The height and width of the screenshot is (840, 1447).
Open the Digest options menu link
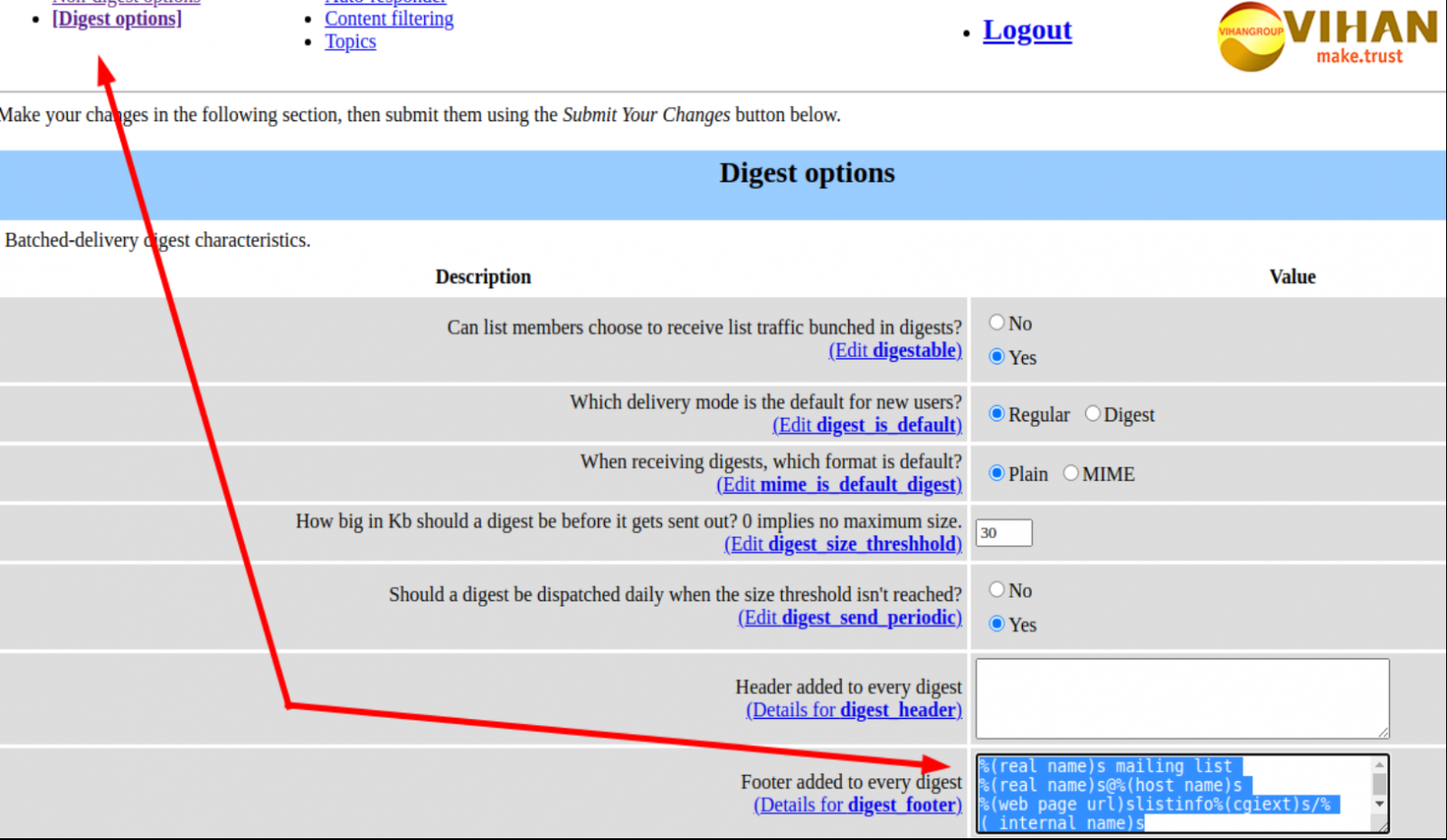(x=117, y=18)
